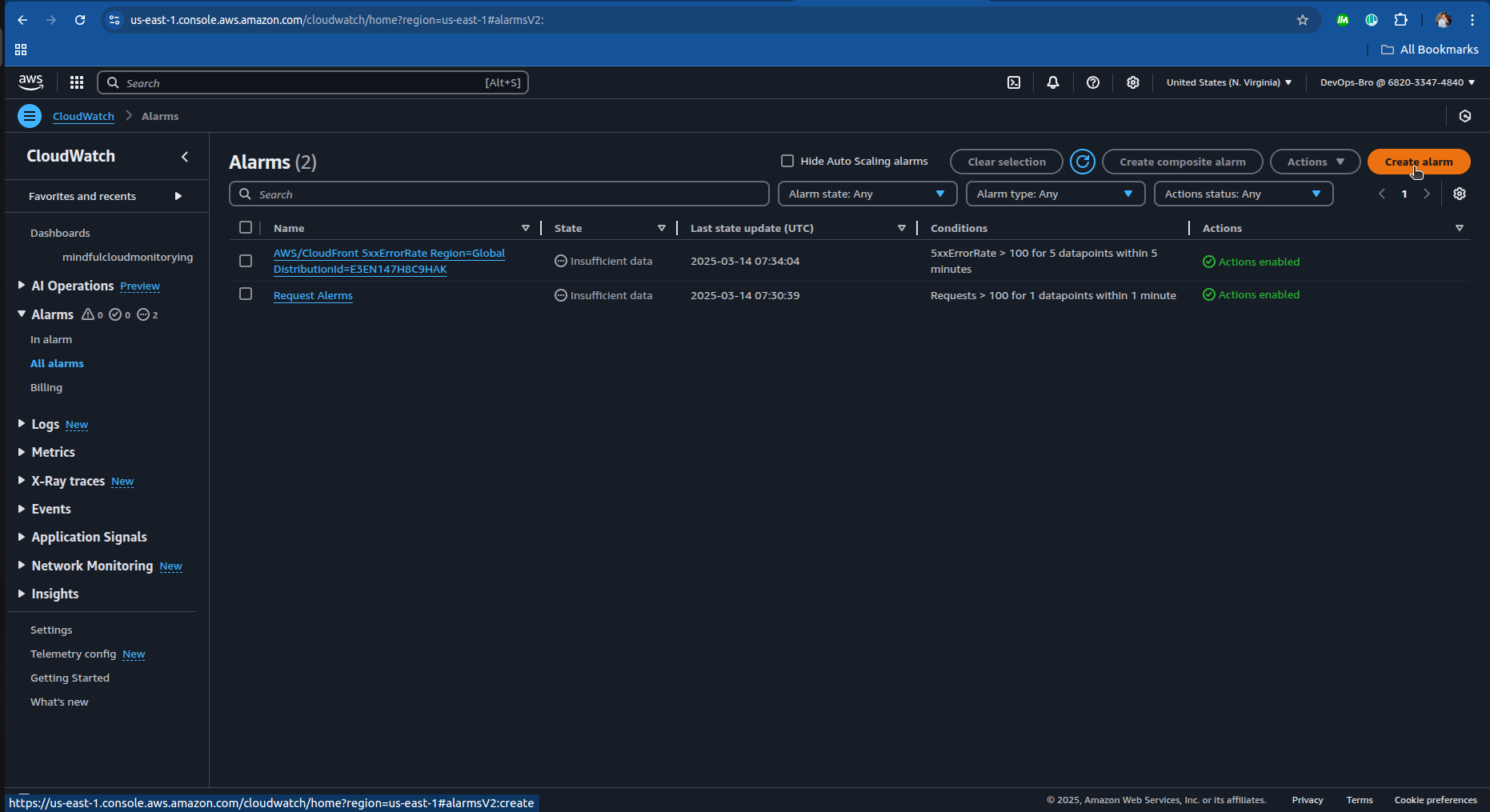Viewport: 1490px width, 812px height.
Task: Open Billing alarms in sidebar
Action: coord(46,387)
